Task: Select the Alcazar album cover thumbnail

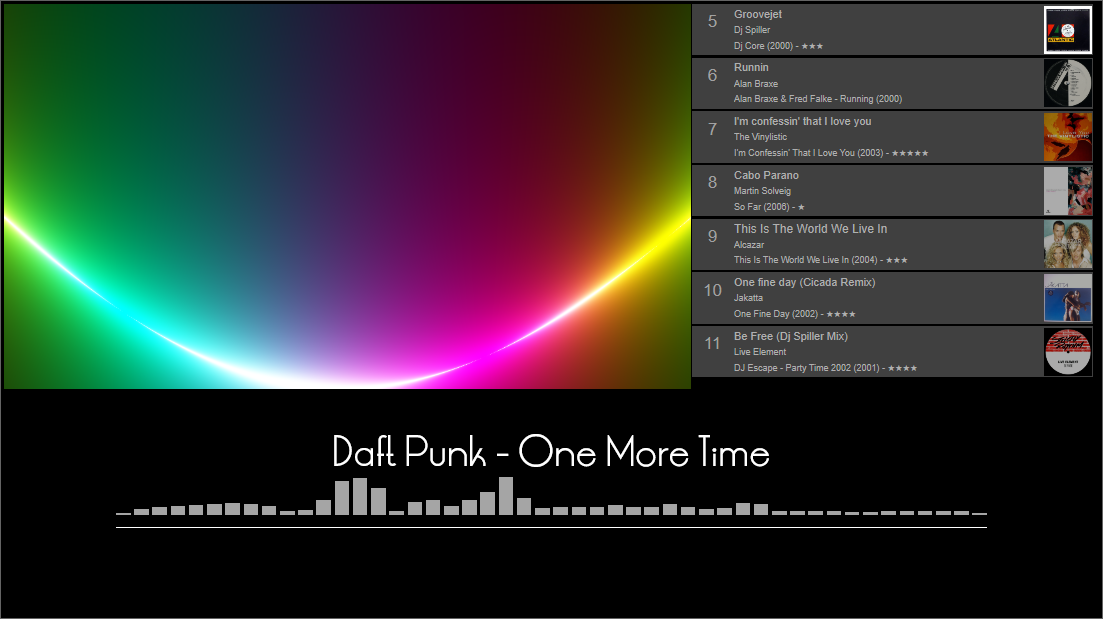Action: pyautogui.click(x=1067, y=245)
